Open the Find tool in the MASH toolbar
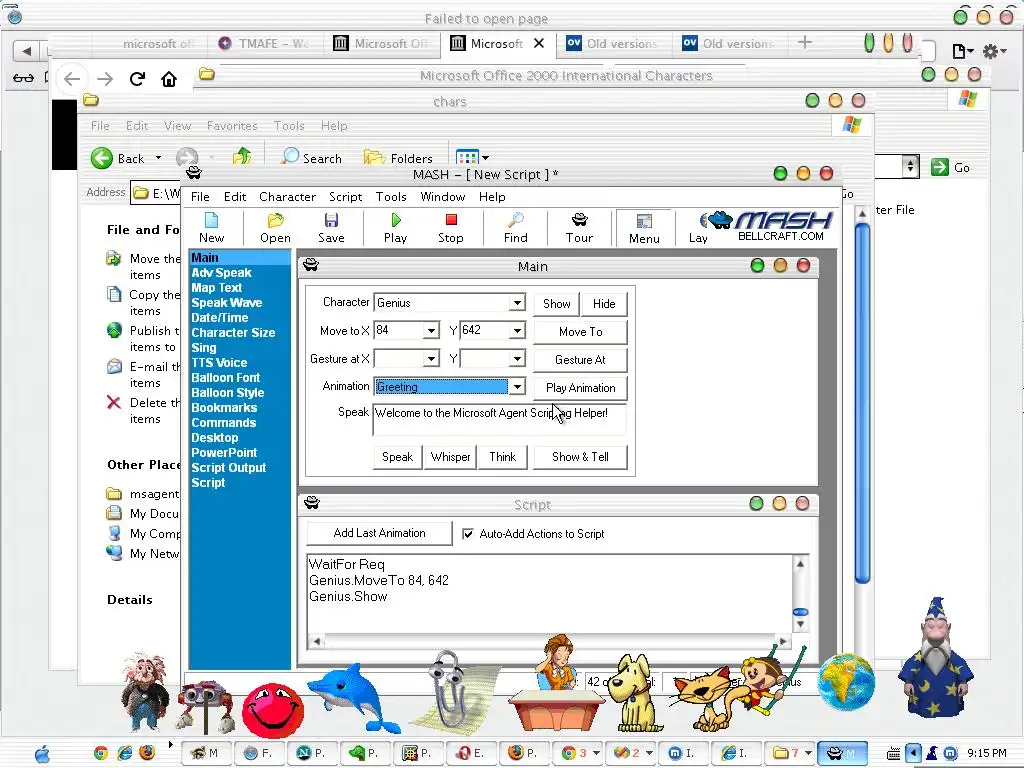Image resolution: width=1024 pixels, height=768 pixels. (x=515, y=228)
